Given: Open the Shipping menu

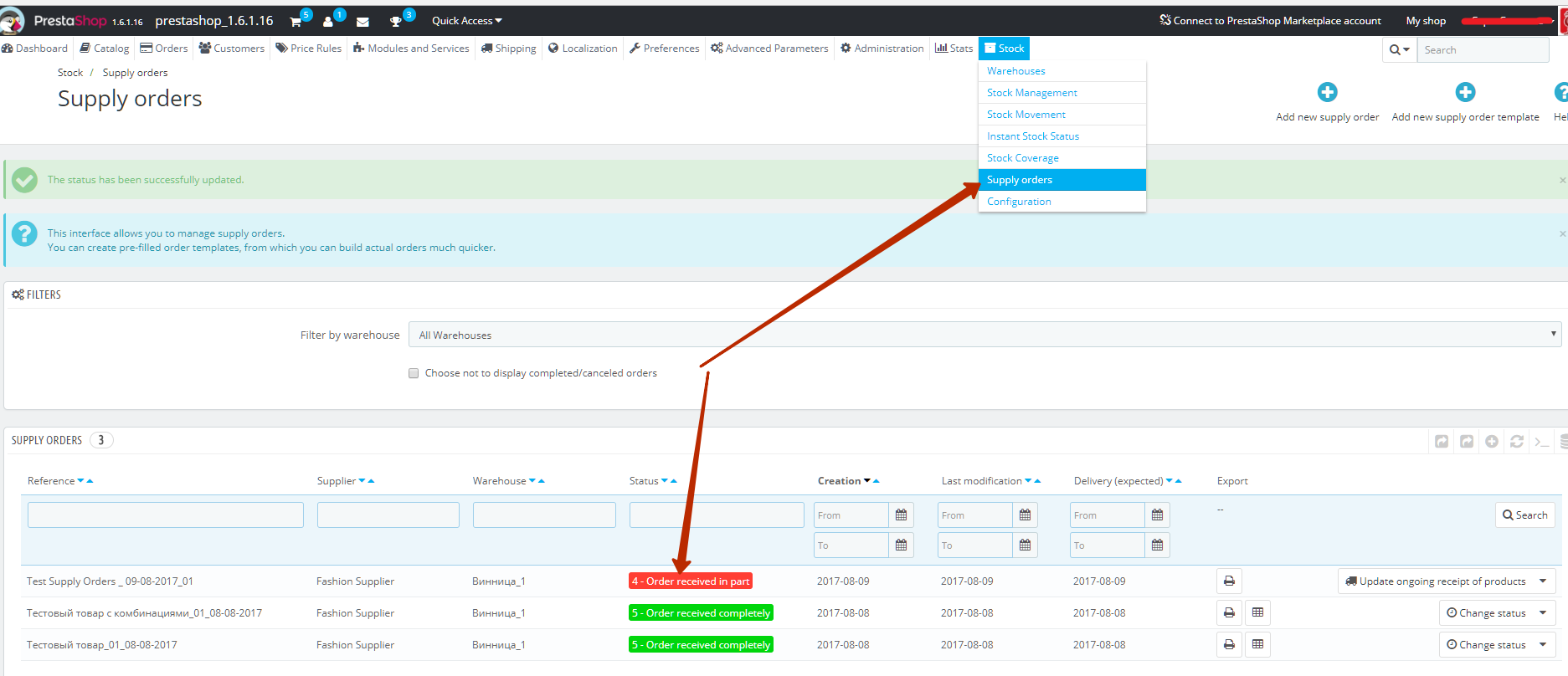Looking at the screenshot, I should [509, 49].
